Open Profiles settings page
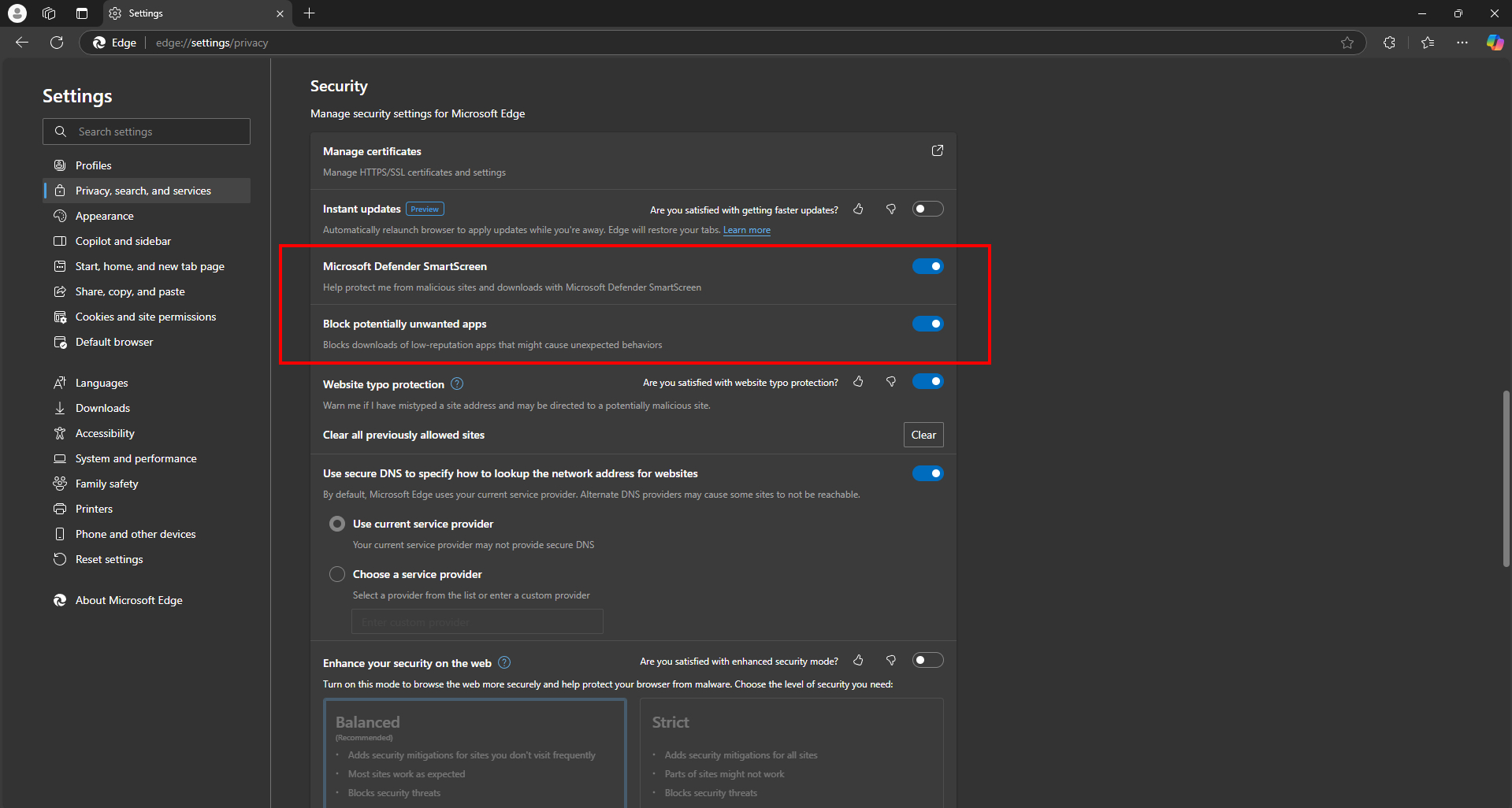1512x808 pixels. point(147,165)
